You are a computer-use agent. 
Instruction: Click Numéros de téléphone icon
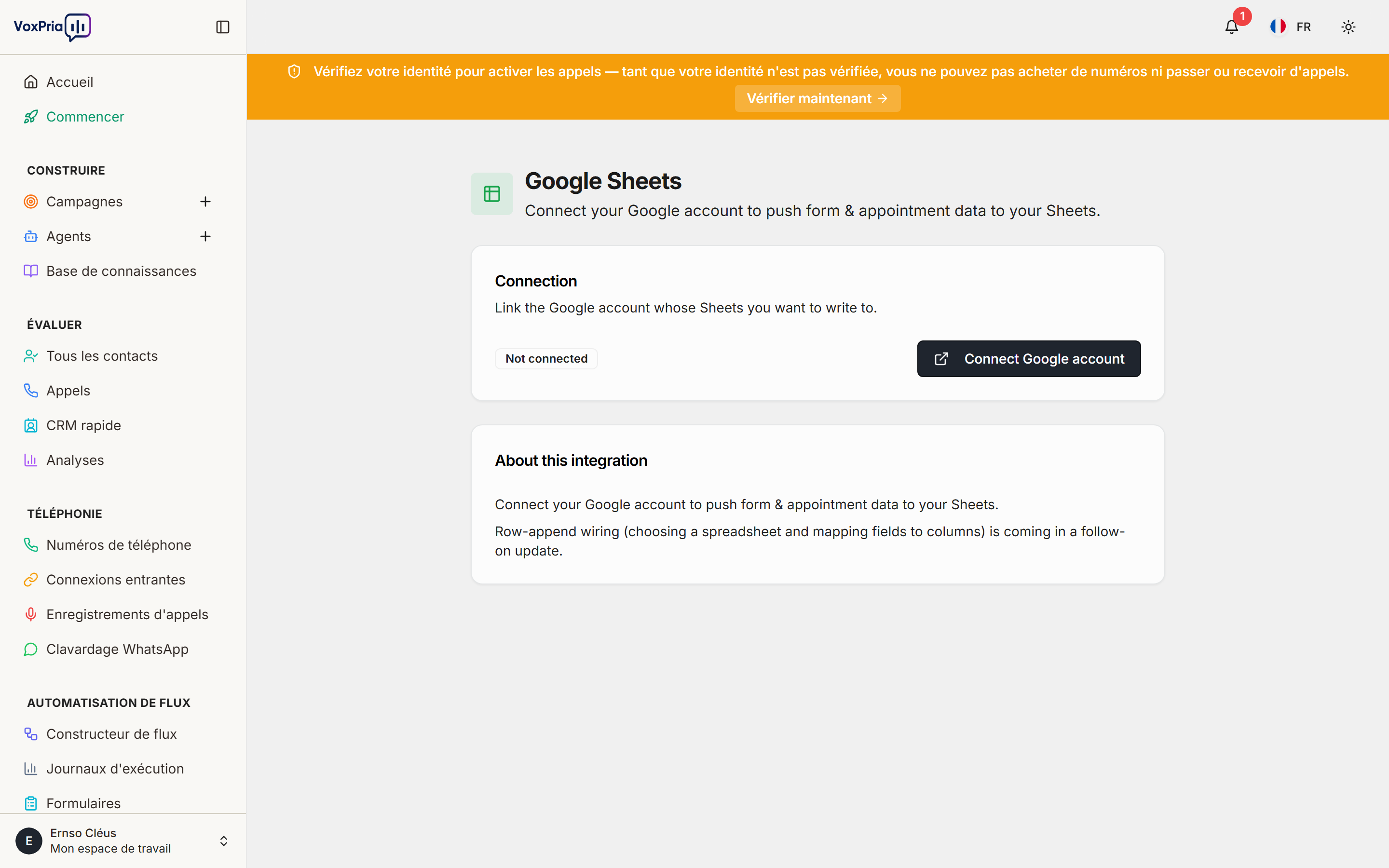click(x=31, y=545)
